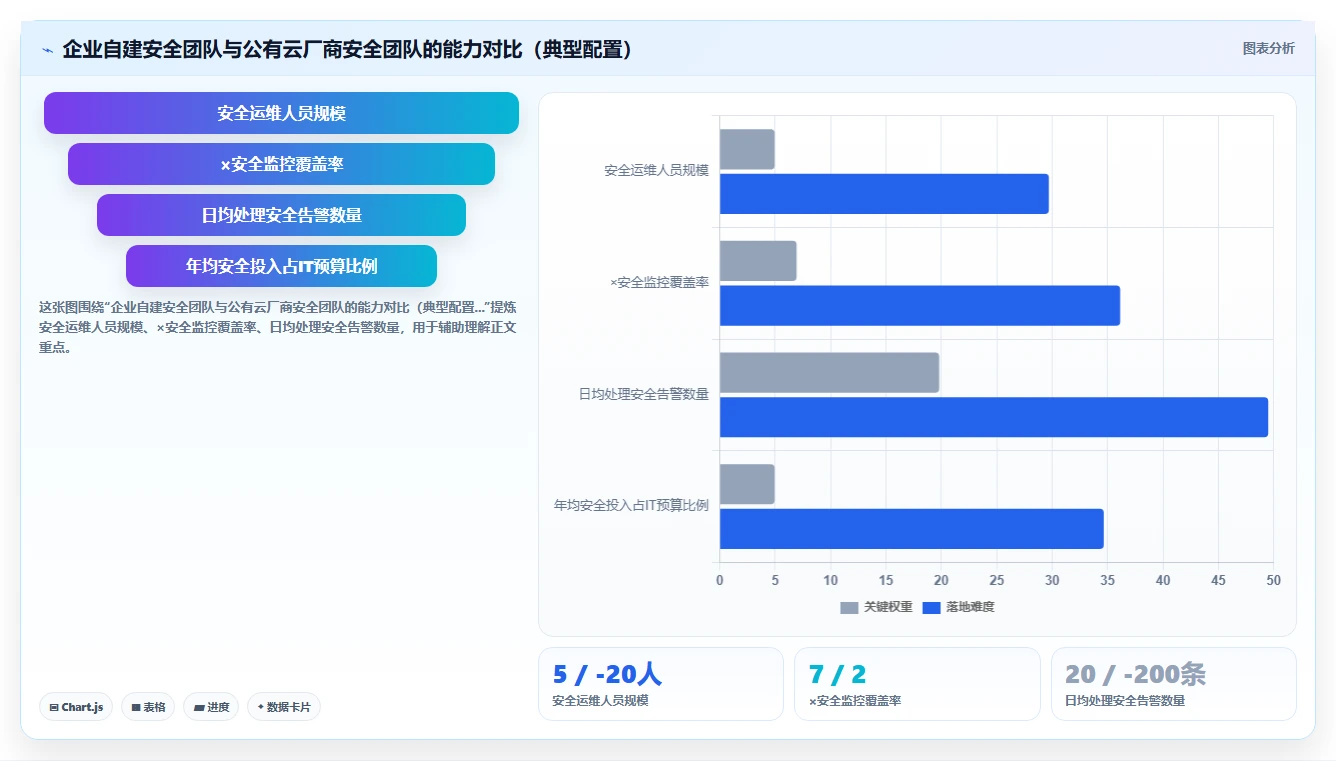This screenshot has height=761, width=1336.
Task: Click the gray bar for 年均安全投入占IT预算比例
Action: 747,484
